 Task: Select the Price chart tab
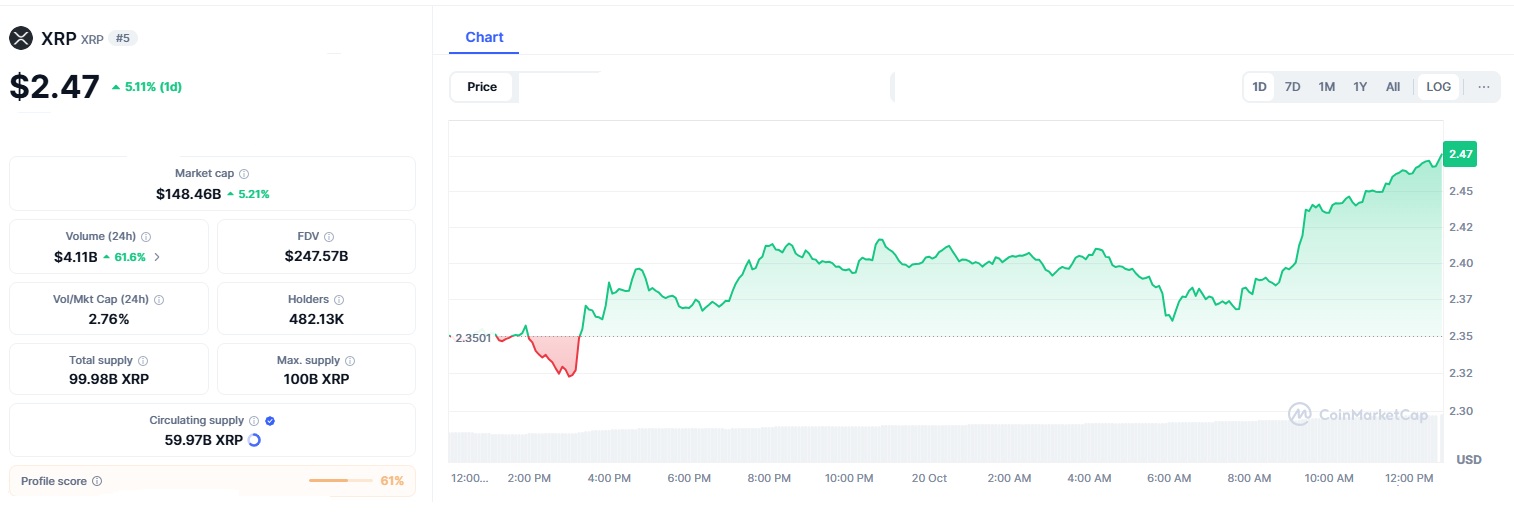click(x=482, y=87)
